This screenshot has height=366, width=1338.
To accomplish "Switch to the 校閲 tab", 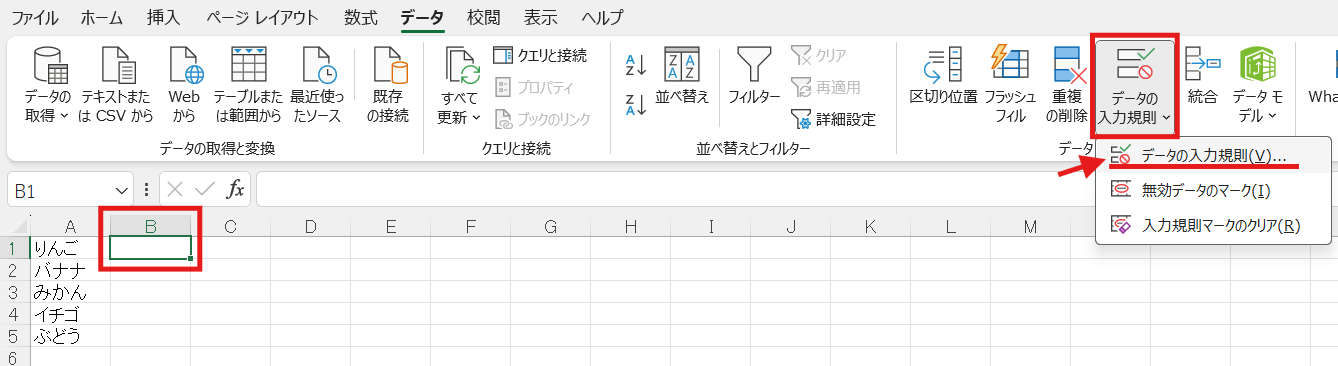I will 484,17.
